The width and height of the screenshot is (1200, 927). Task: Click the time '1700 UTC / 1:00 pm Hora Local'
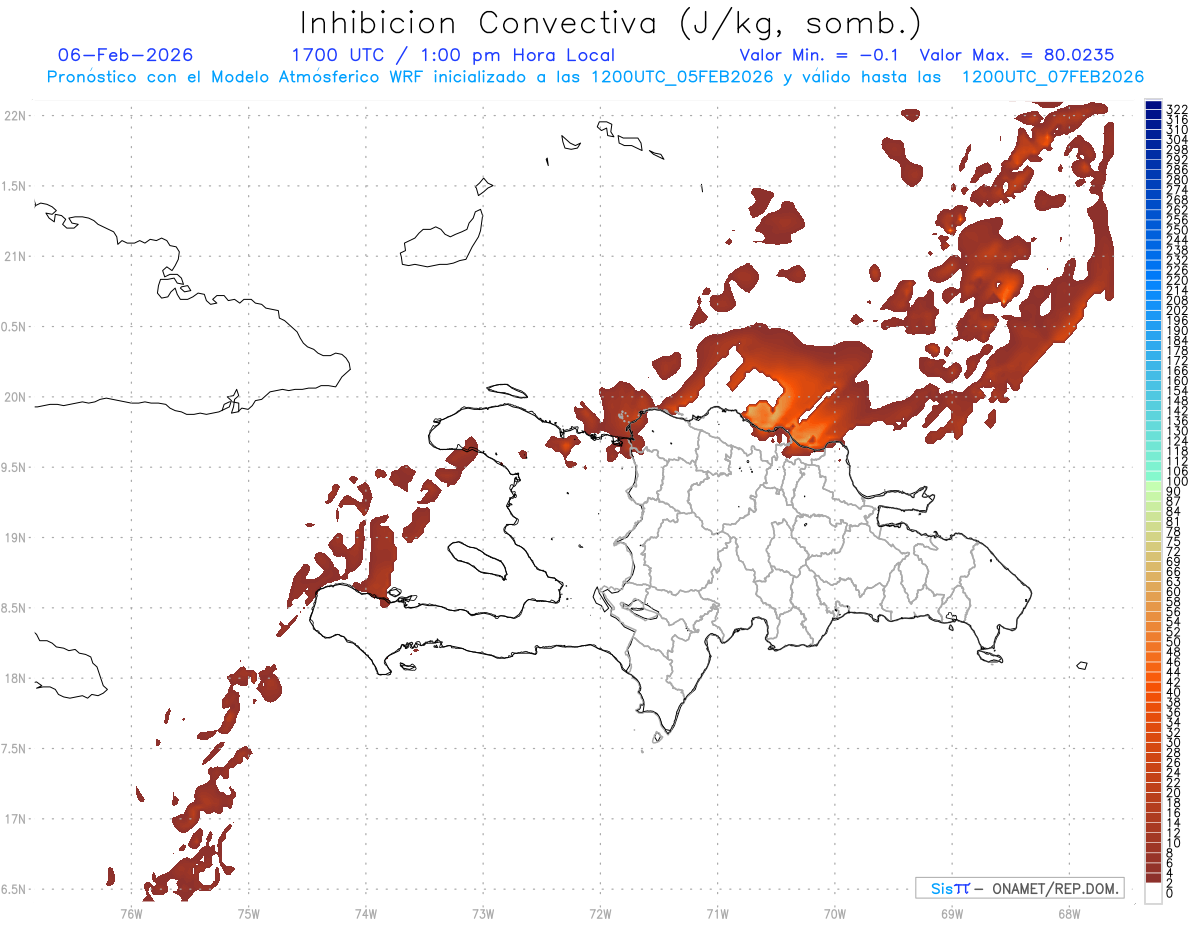pyautogui.click(x=453, y=55)
